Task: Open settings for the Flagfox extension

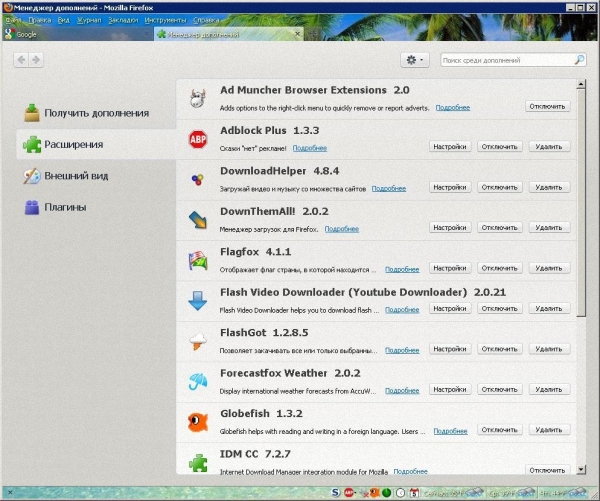Action: pyautogui.click(x=450, y=268)
